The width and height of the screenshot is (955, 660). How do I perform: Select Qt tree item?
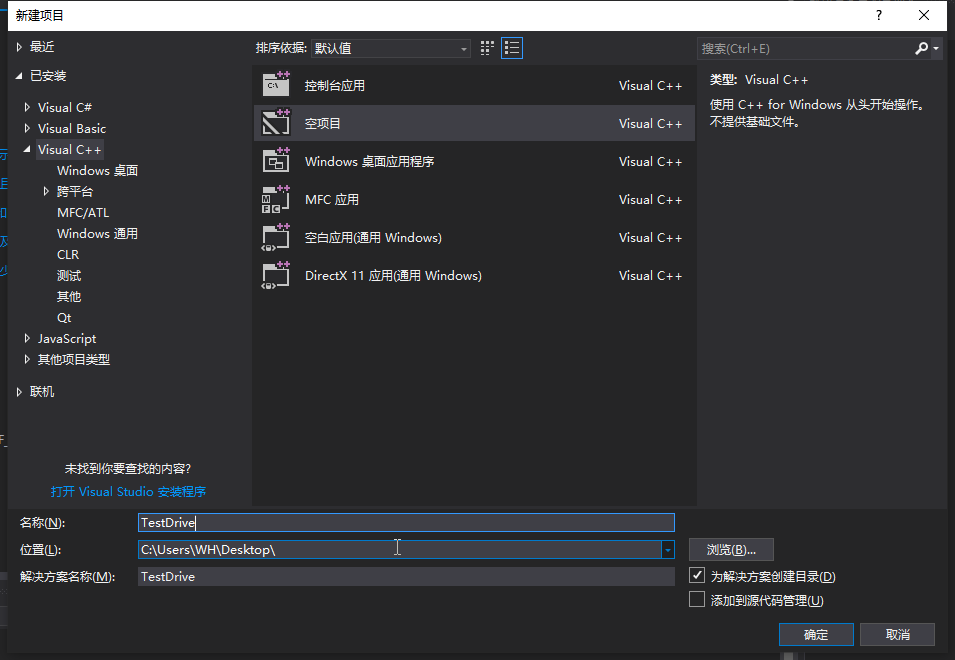[64, 317]
